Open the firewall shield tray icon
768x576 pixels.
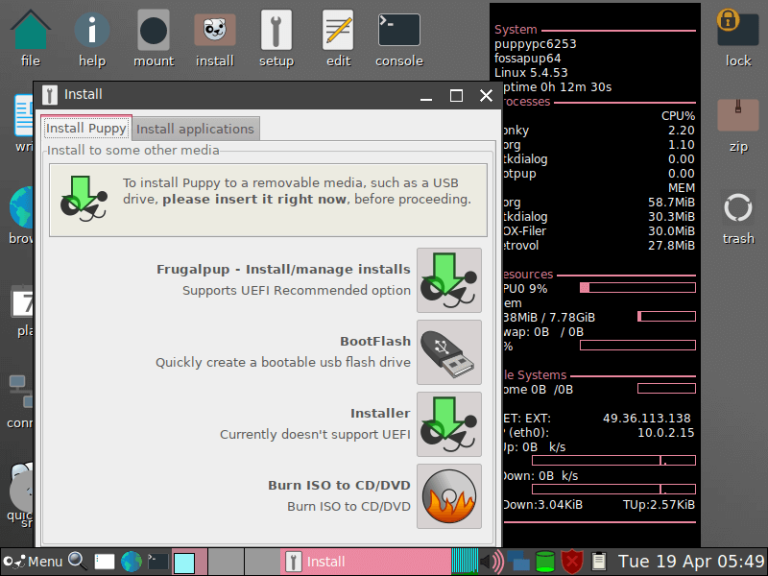pos(572,561)
